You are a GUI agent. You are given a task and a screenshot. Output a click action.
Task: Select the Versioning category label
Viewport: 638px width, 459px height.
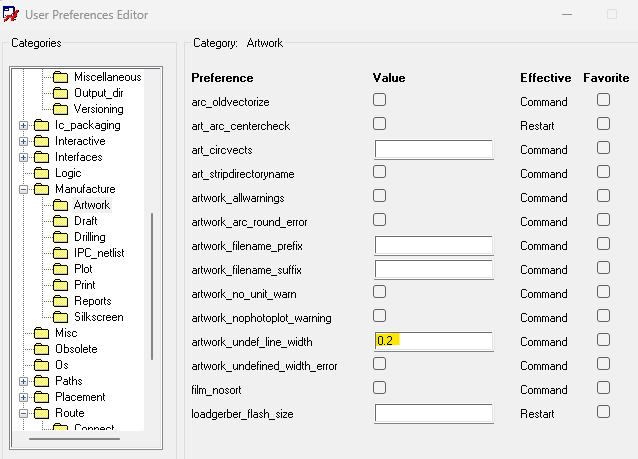point(98,109)
